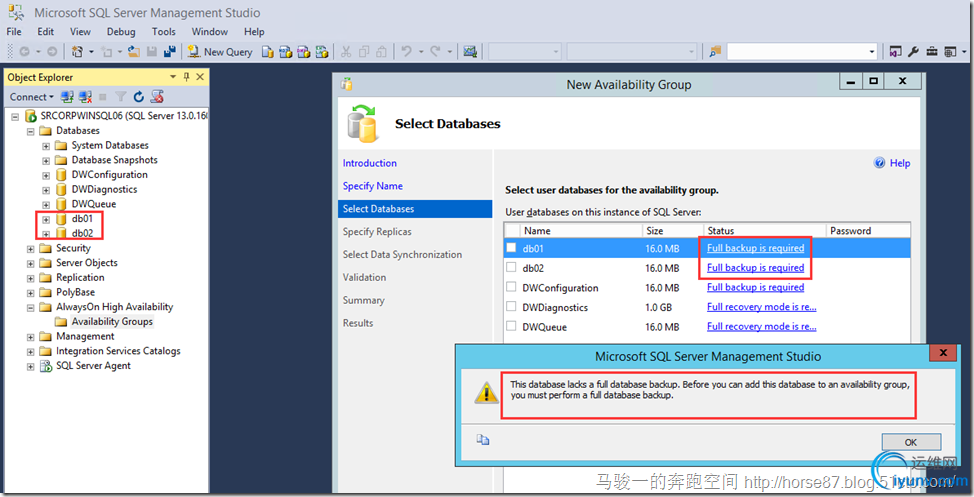
Task: Click the Connect Object Explorer icon
Action: (x=67, y=97)
